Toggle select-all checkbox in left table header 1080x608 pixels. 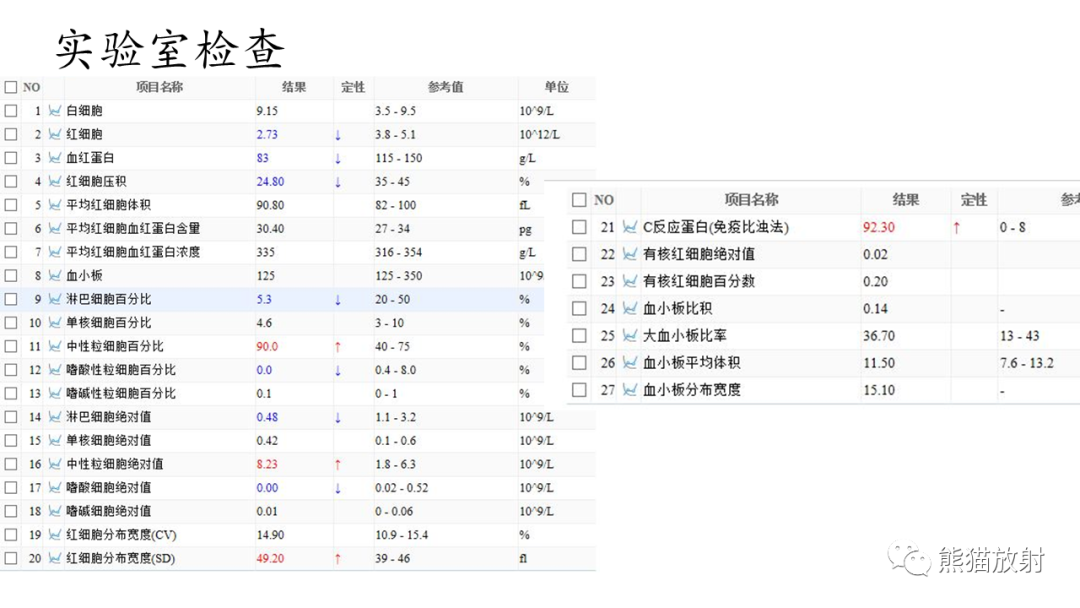point(11,87)
